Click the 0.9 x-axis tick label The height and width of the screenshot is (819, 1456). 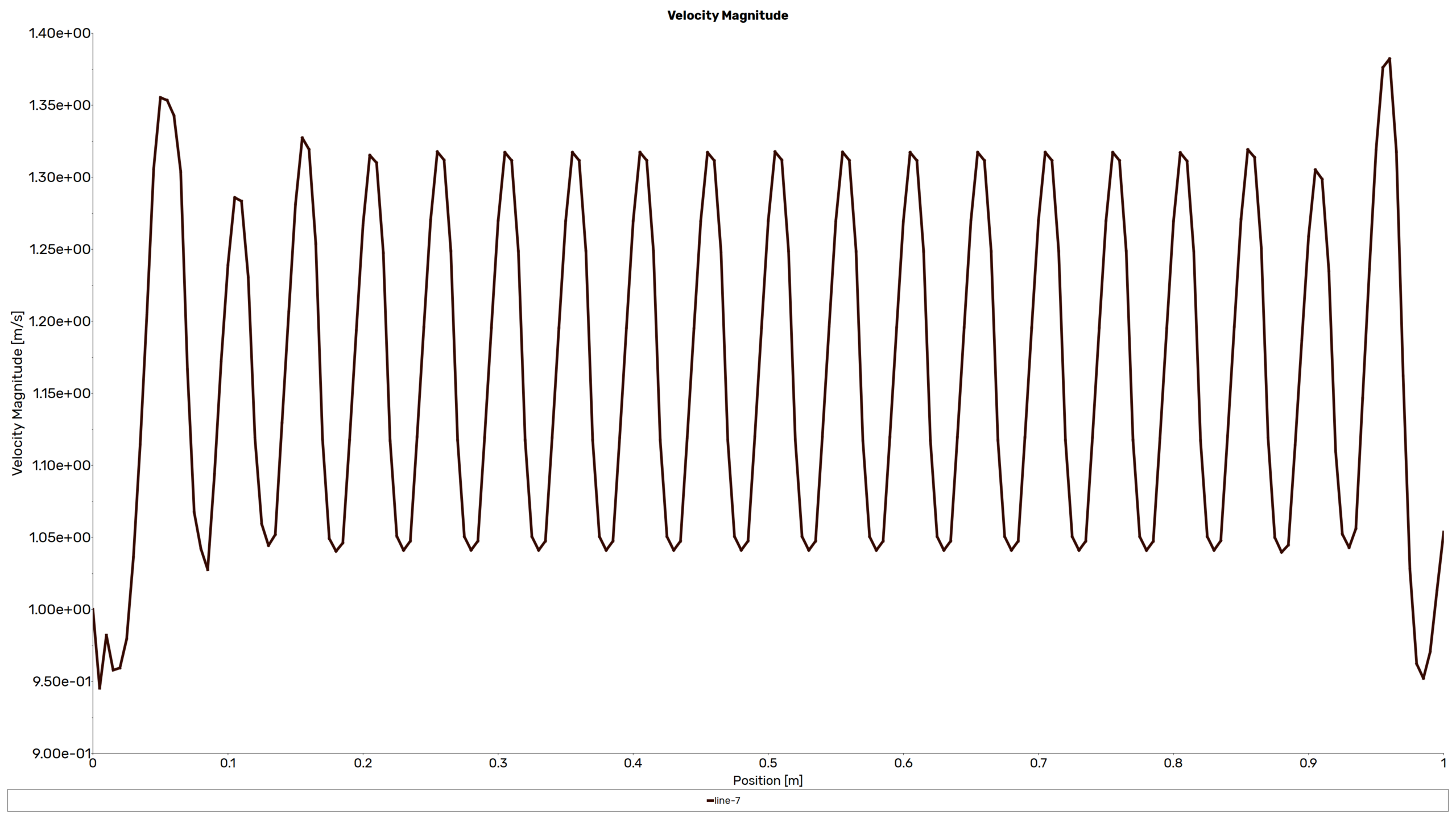(1308, 763)
